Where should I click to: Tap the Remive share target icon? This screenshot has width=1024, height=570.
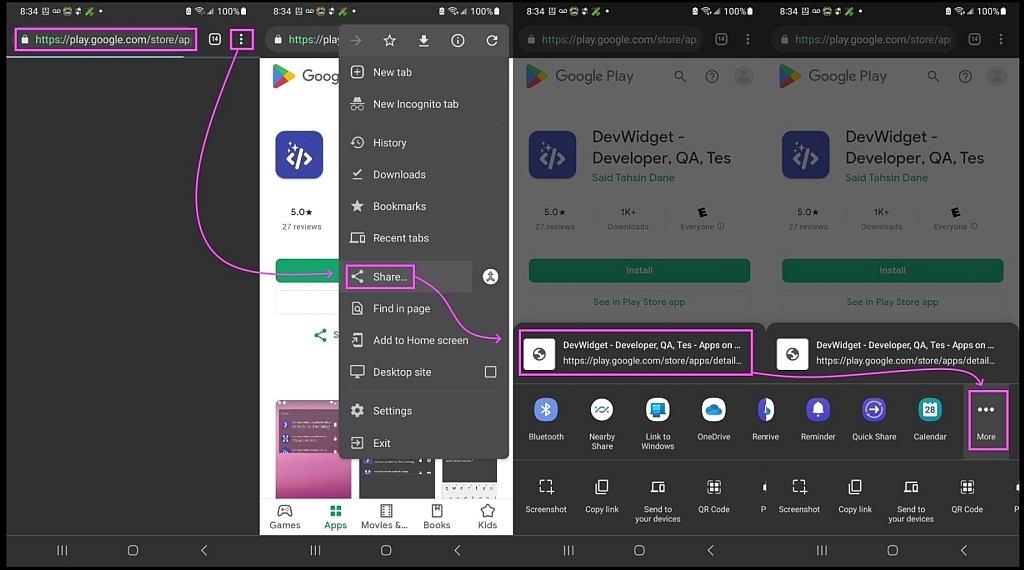(765, 420)
